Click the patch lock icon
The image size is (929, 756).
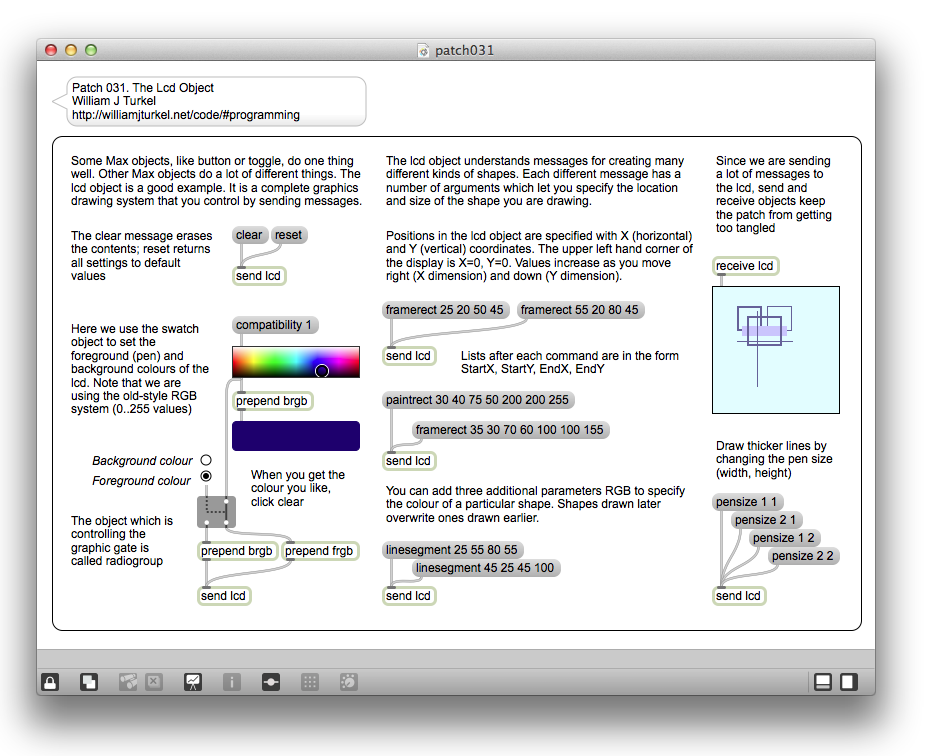tap(50, 682)
